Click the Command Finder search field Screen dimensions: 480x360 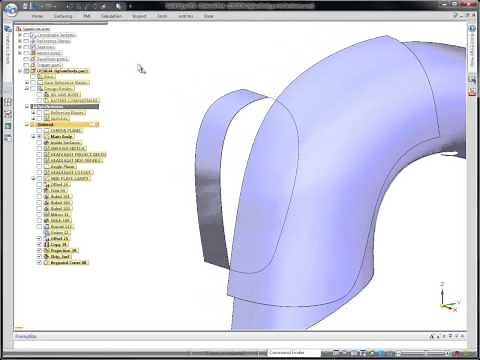point(294,353)
